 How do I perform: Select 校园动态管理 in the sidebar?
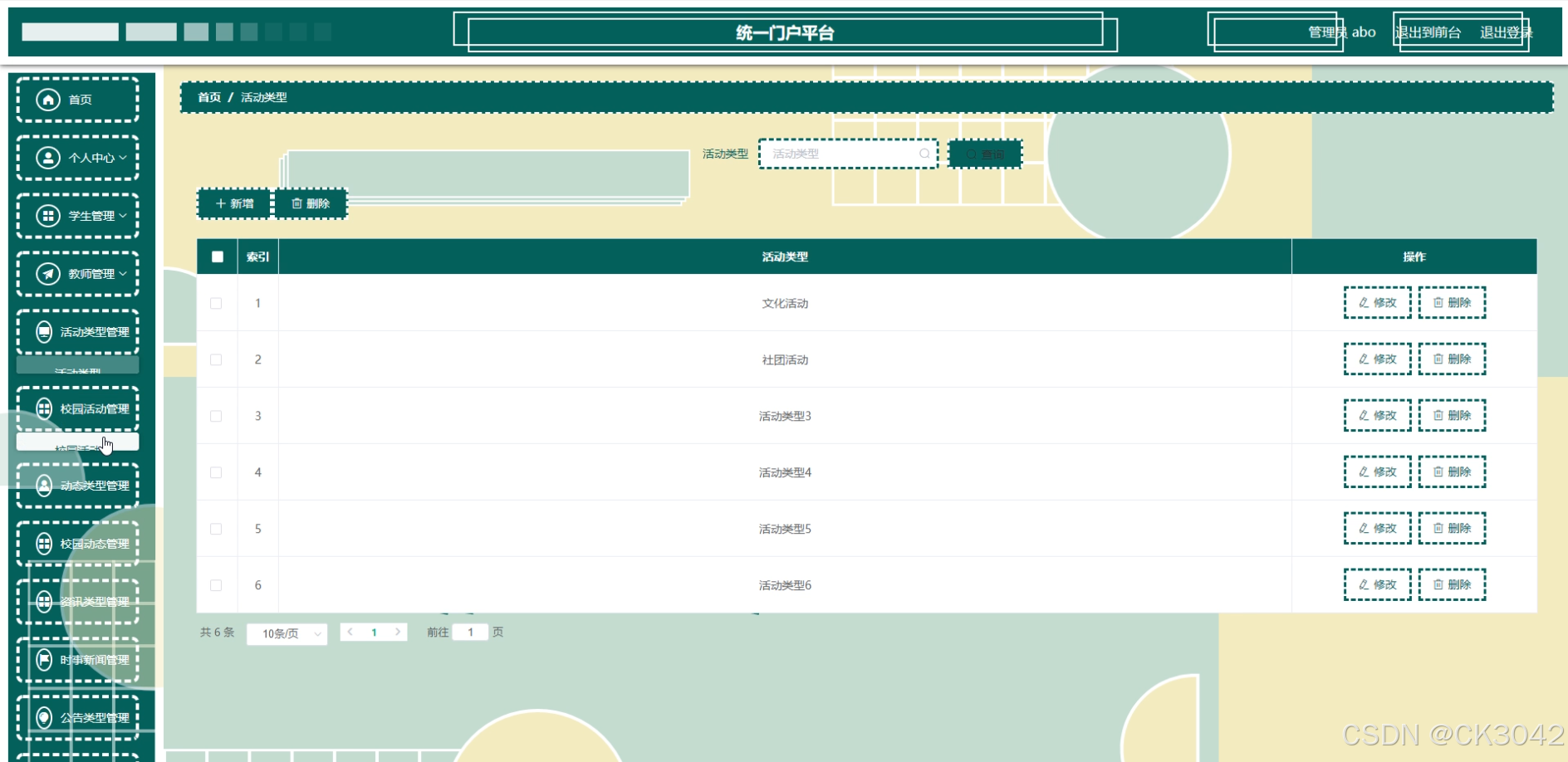[91, 543]
